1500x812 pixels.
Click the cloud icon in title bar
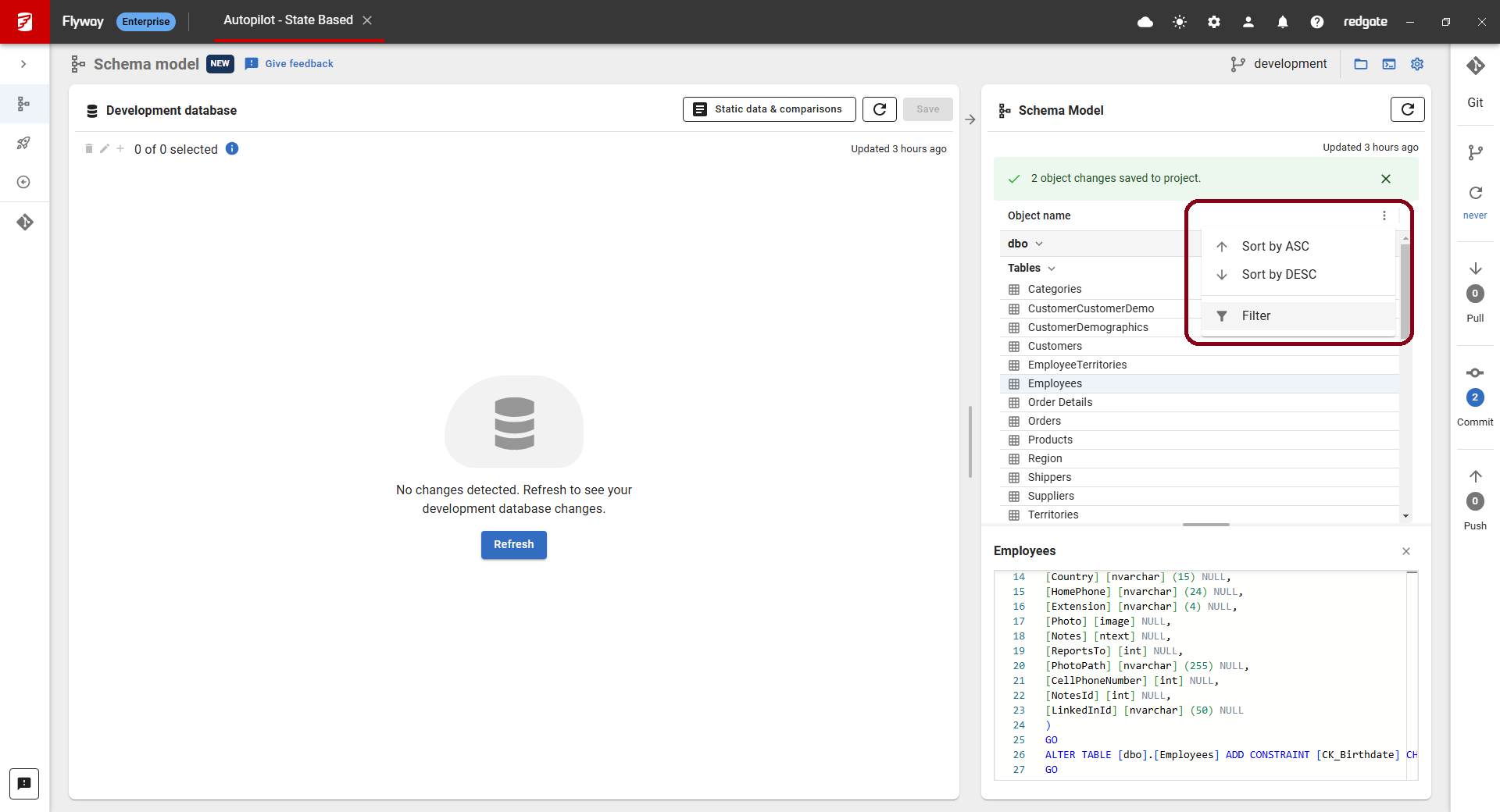pyautogui.click(x=1145, y=22)
